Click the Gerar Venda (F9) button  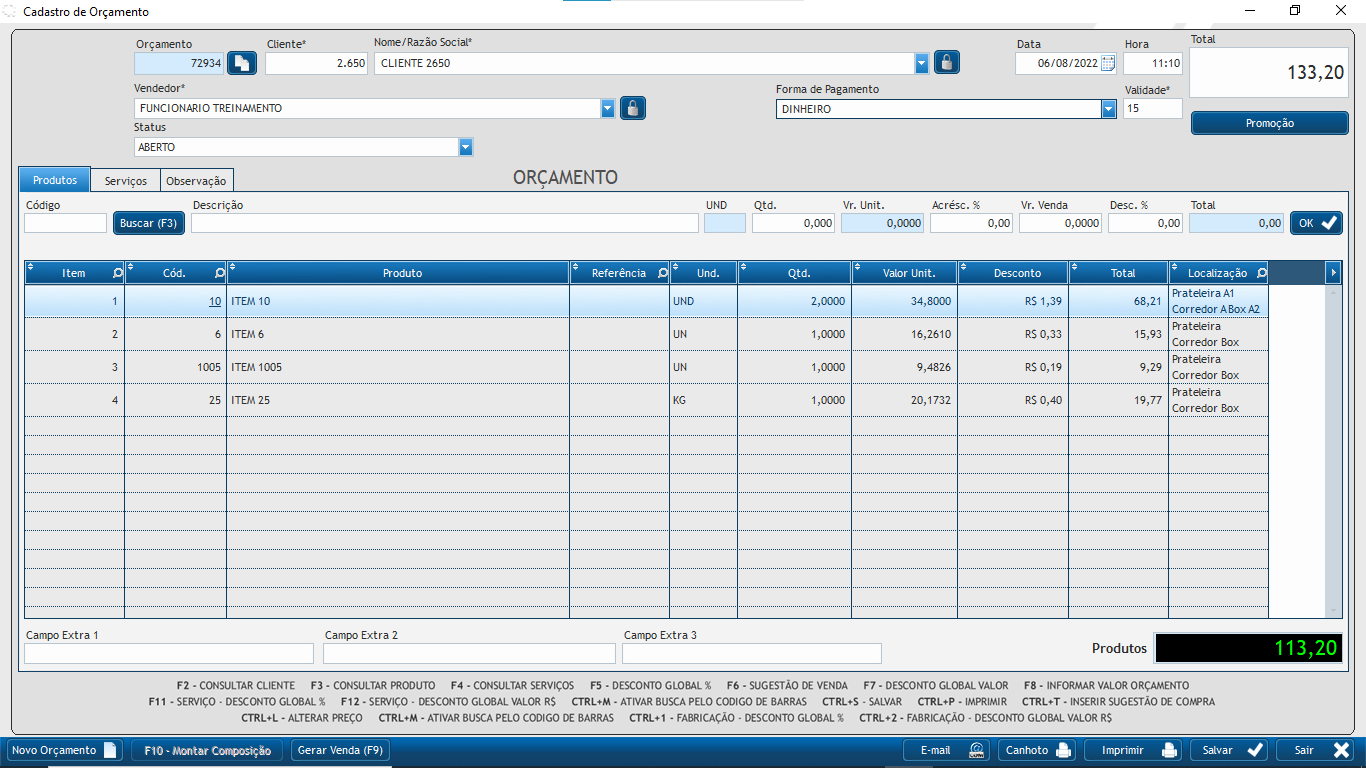coord(340,750)
